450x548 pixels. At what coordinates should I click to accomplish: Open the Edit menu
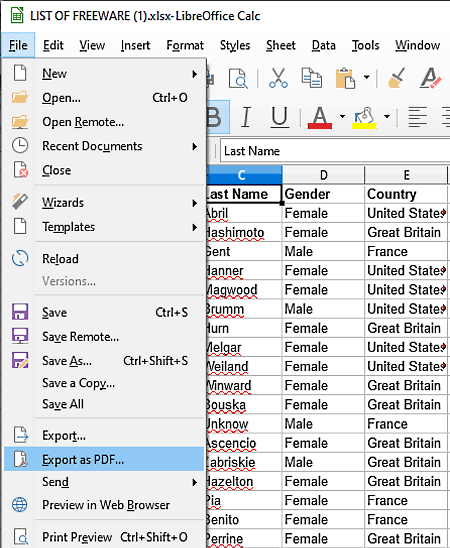tap(53, 45)
